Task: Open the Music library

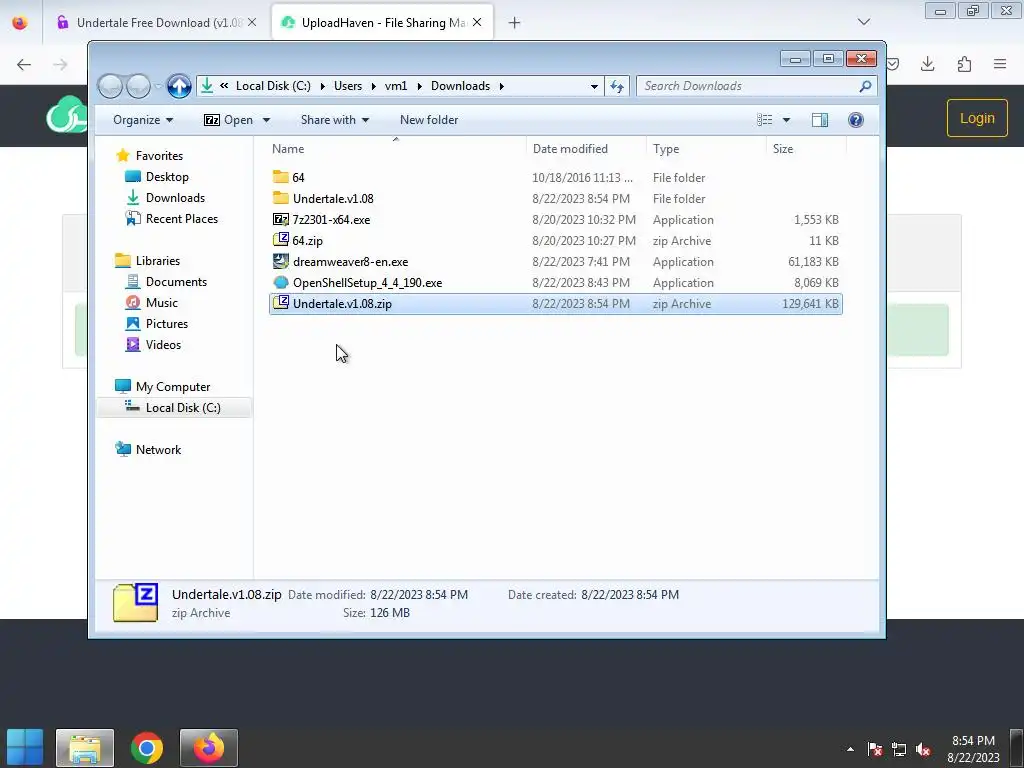Action: click(x=161, y=302)
